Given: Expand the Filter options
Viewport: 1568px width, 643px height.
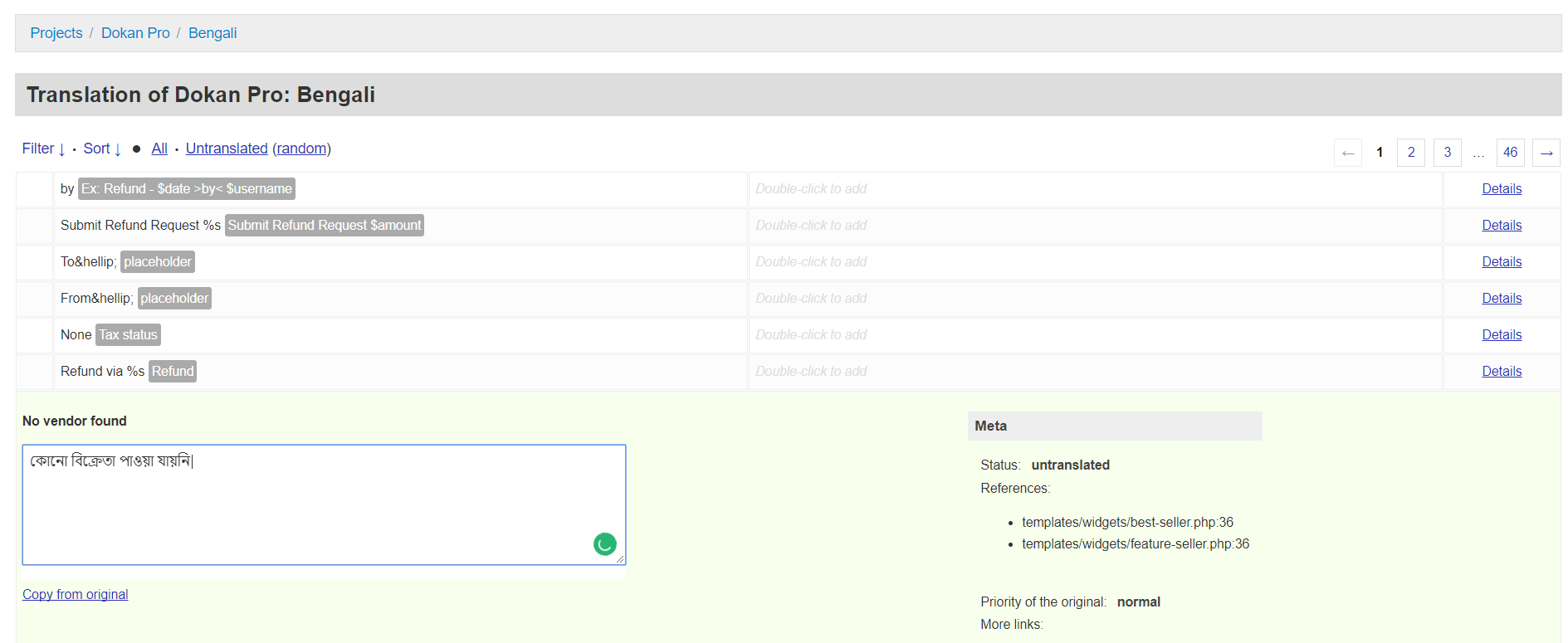Looking at the screenshot, I should pos(44,149).
